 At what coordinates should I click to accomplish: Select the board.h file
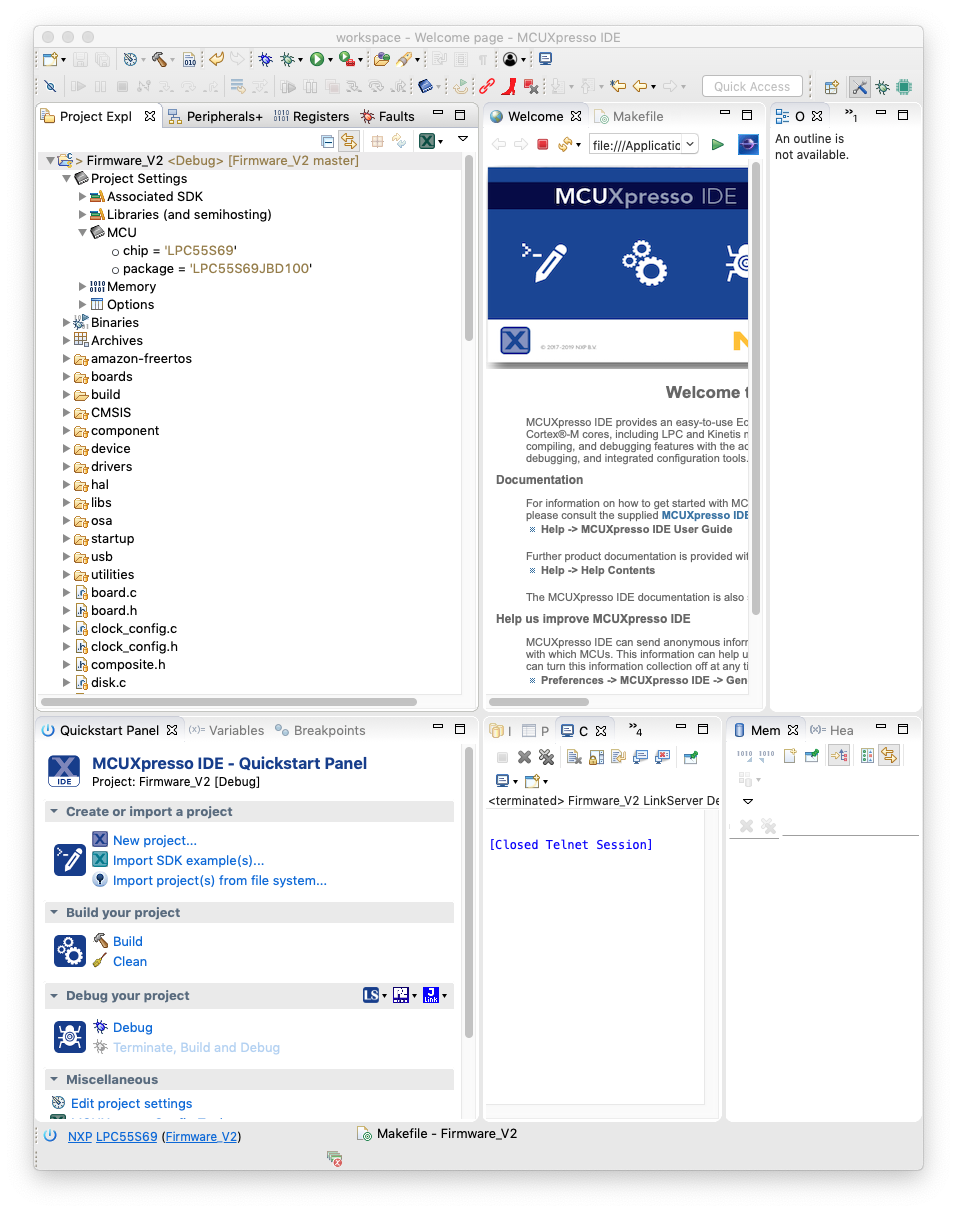pyautogui.click(x=114, y=611)
